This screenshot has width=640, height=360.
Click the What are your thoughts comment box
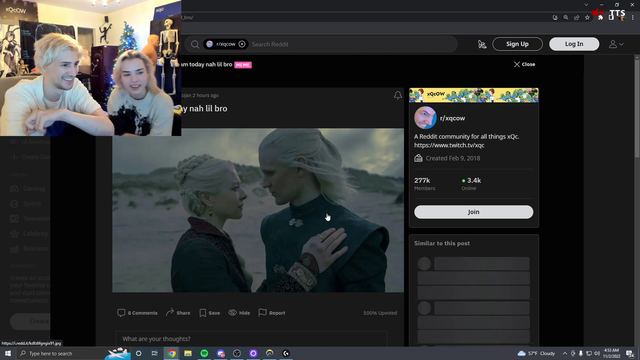pyautogui.click(x=251, y=339)
